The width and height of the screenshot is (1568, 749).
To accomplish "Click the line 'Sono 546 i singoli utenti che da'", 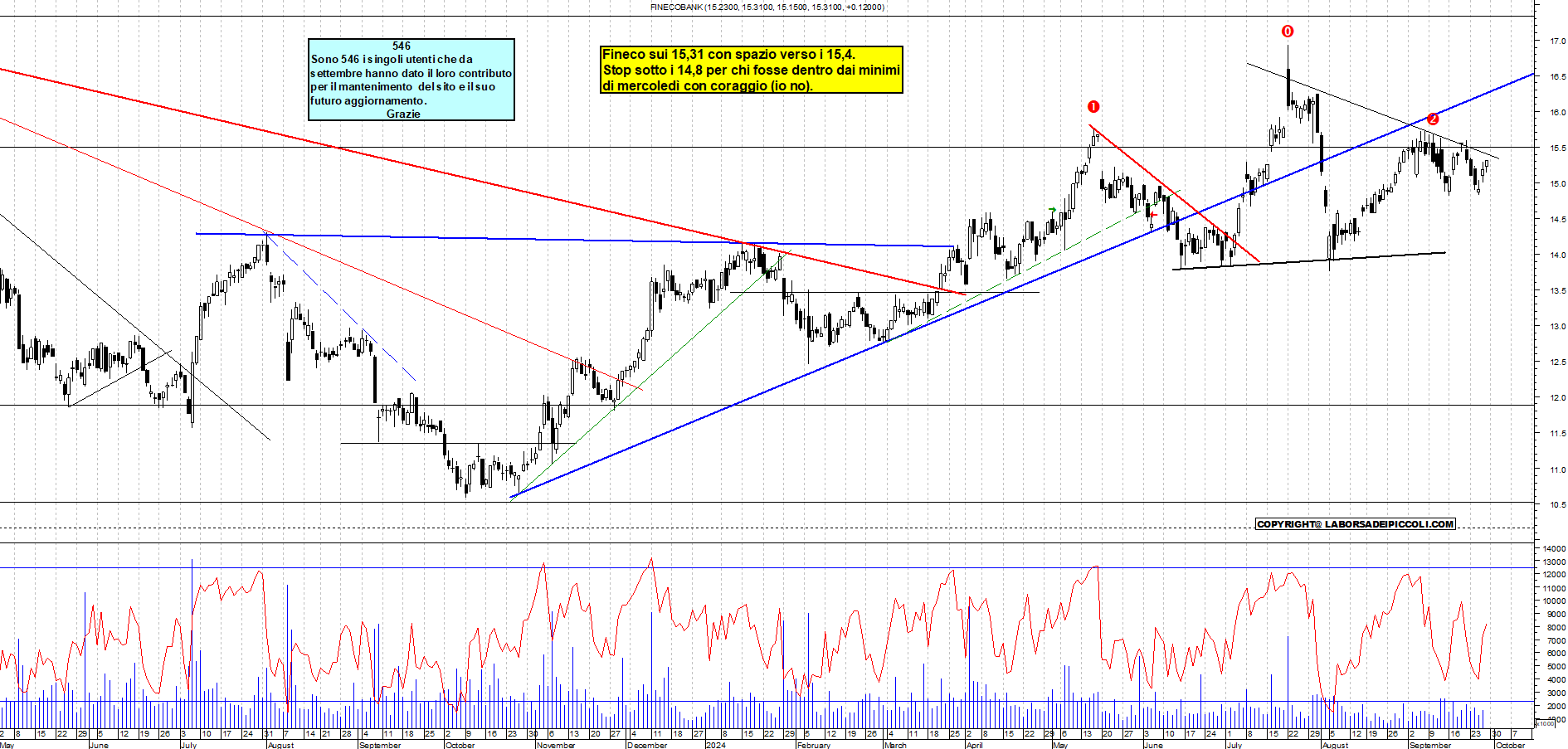I will coord(392,59).
